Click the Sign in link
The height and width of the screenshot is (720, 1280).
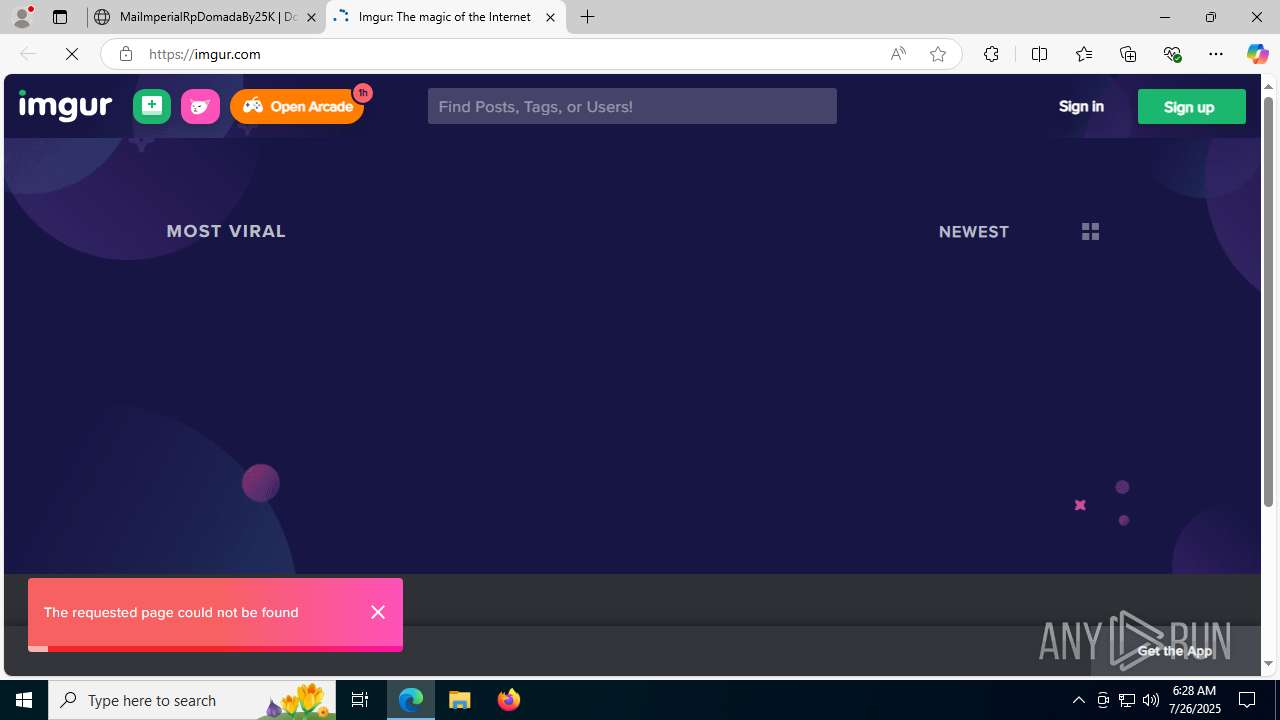pos(1081,106)
